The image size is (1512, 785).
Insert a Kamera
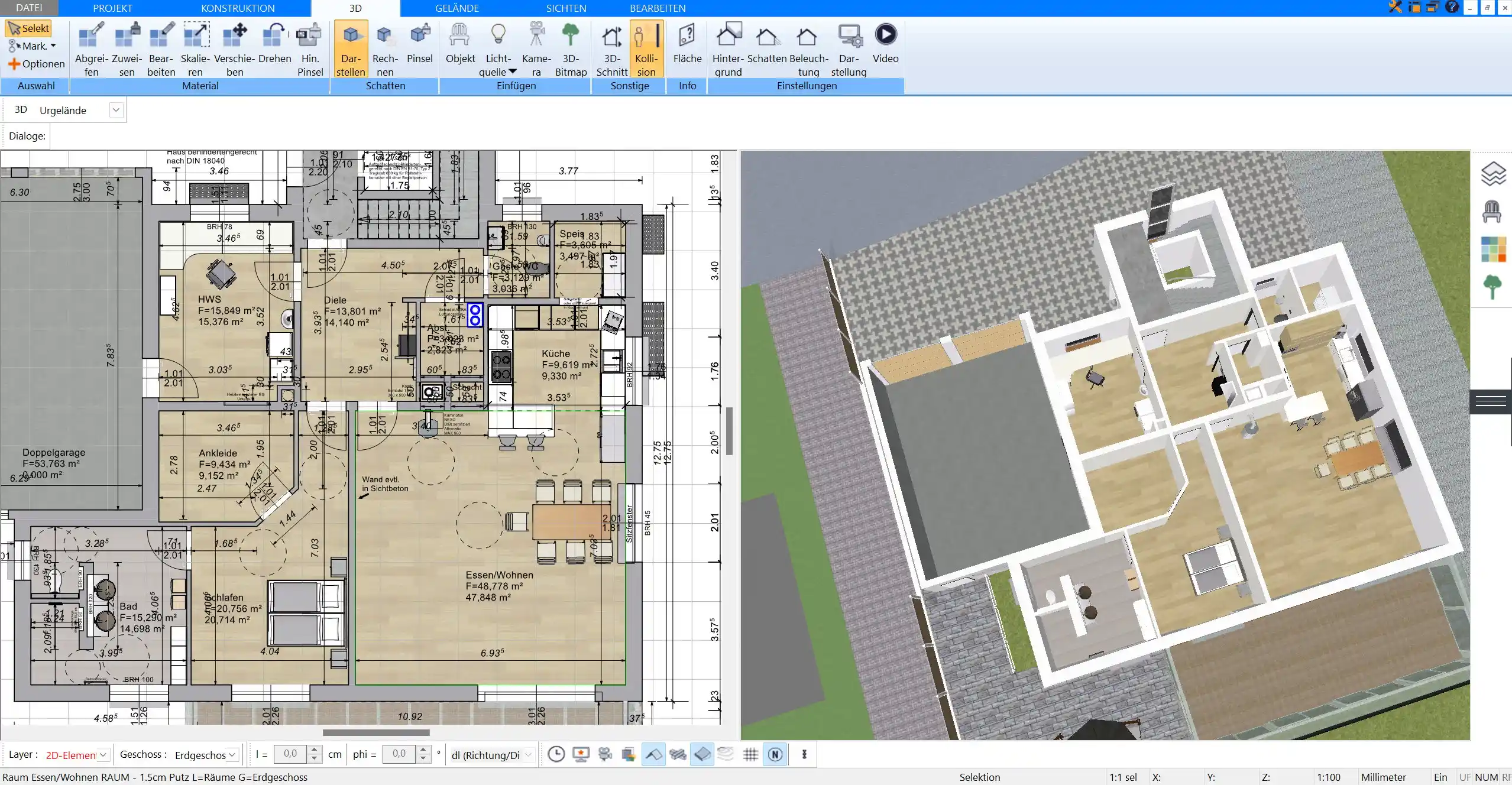[x=536, y=49]
